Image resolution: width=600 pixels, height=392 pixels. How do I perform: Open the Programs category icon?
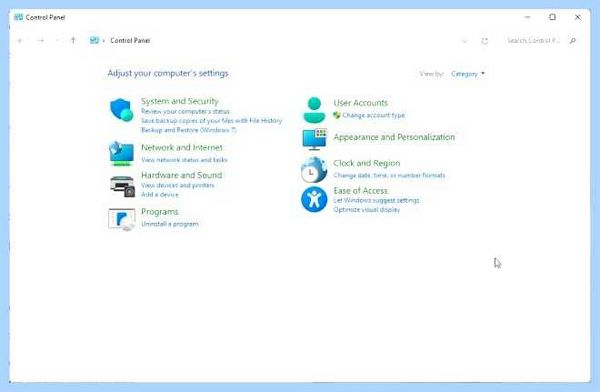point(122,219)
